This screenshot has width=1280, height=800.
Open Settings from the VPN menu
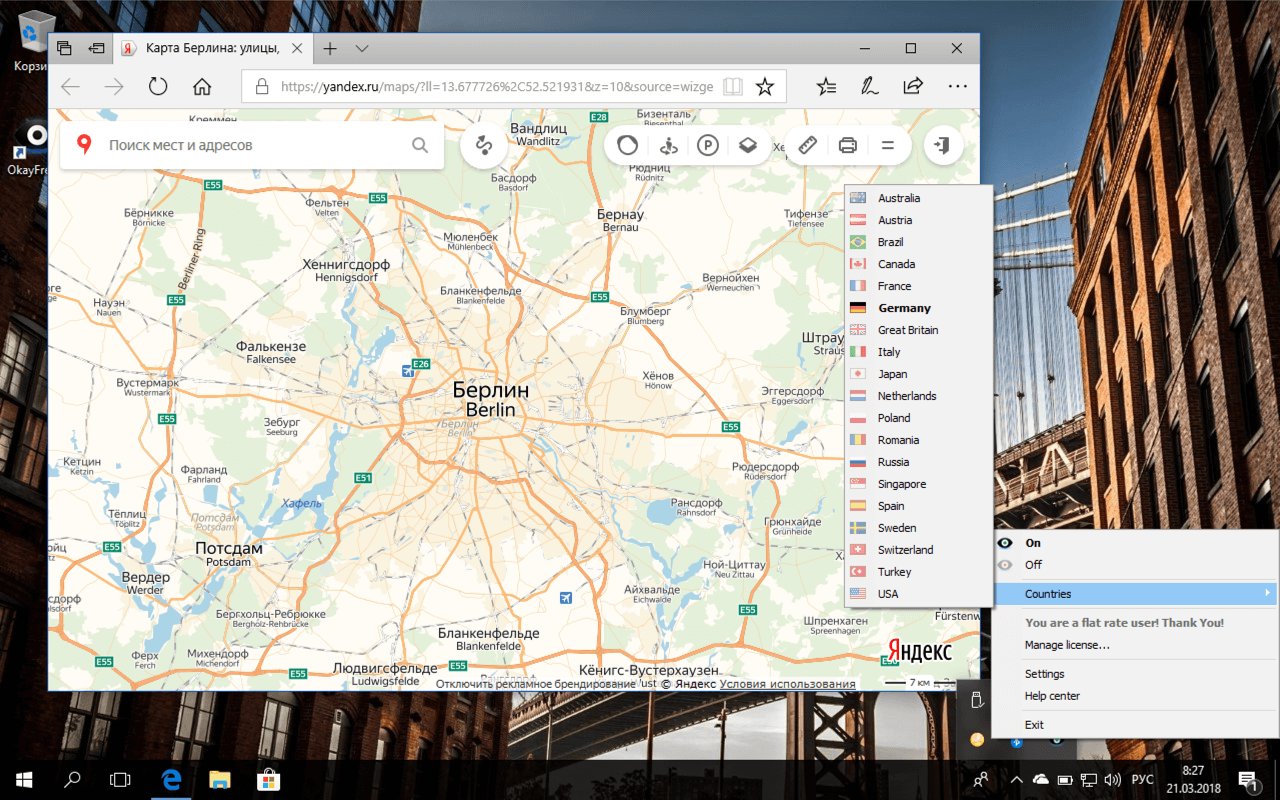(1044, 673)
